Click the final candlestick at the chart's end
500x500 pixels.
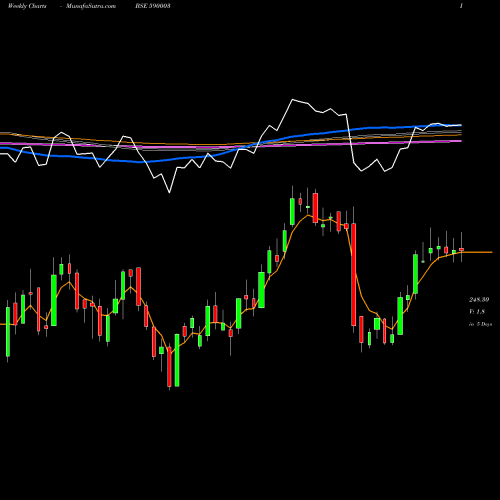(461, 249)
